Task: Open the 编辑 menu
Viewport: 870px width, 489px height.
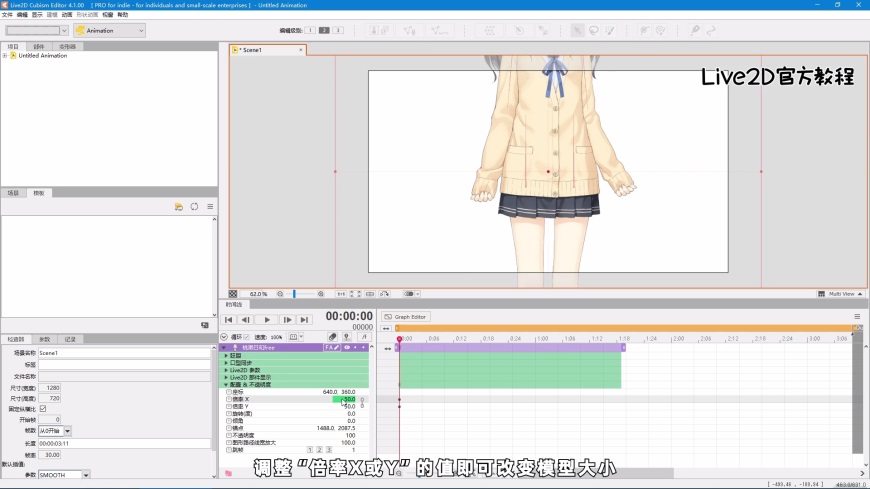Action: 22,15
